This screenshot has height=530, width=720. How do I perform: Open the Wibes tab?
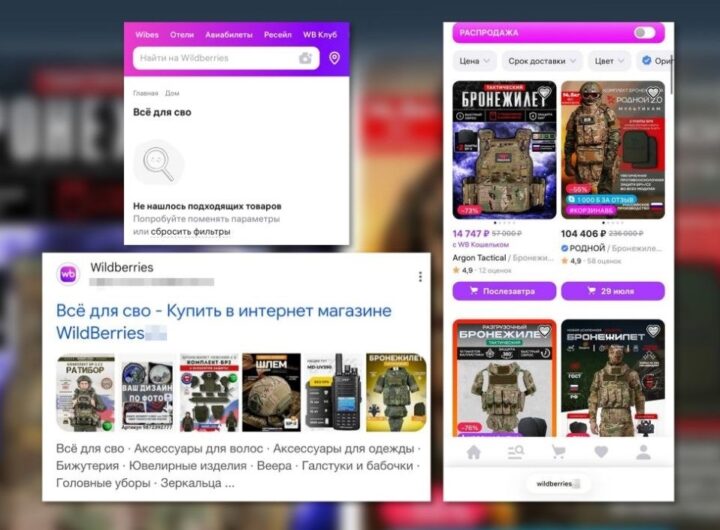pos(147,35)
